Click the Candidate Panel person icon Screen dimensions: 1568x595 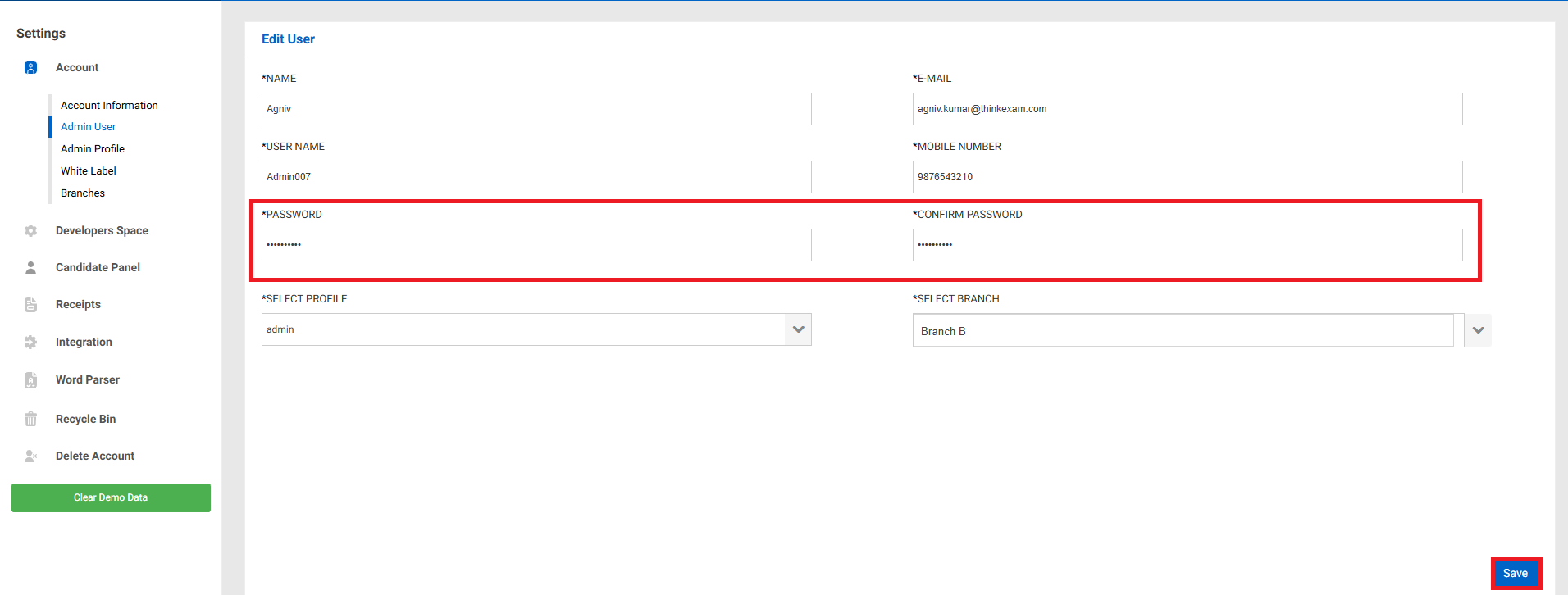tap(30, 268)
